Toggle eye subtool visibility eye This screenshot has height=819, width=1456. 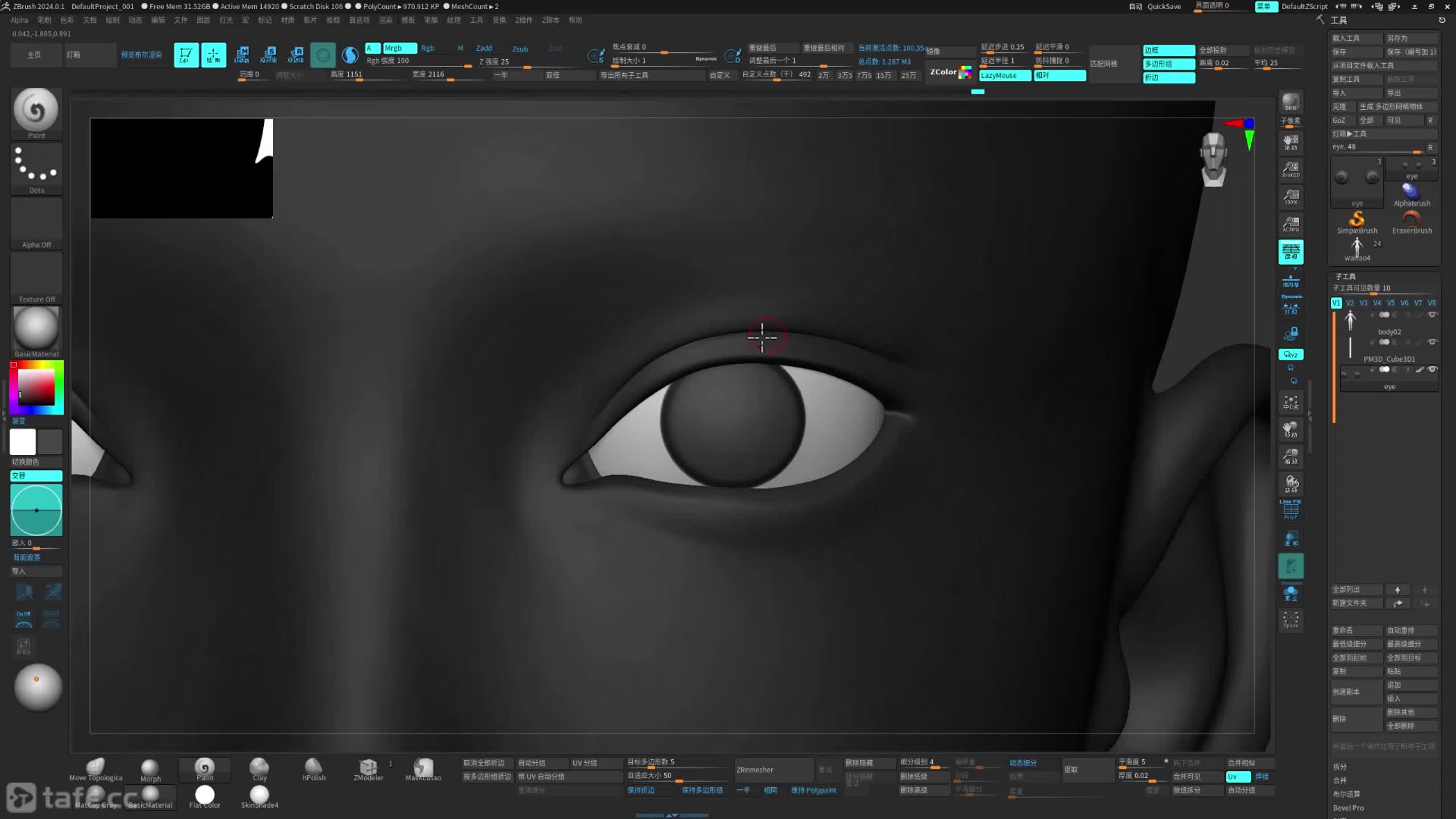point(1433,369)
